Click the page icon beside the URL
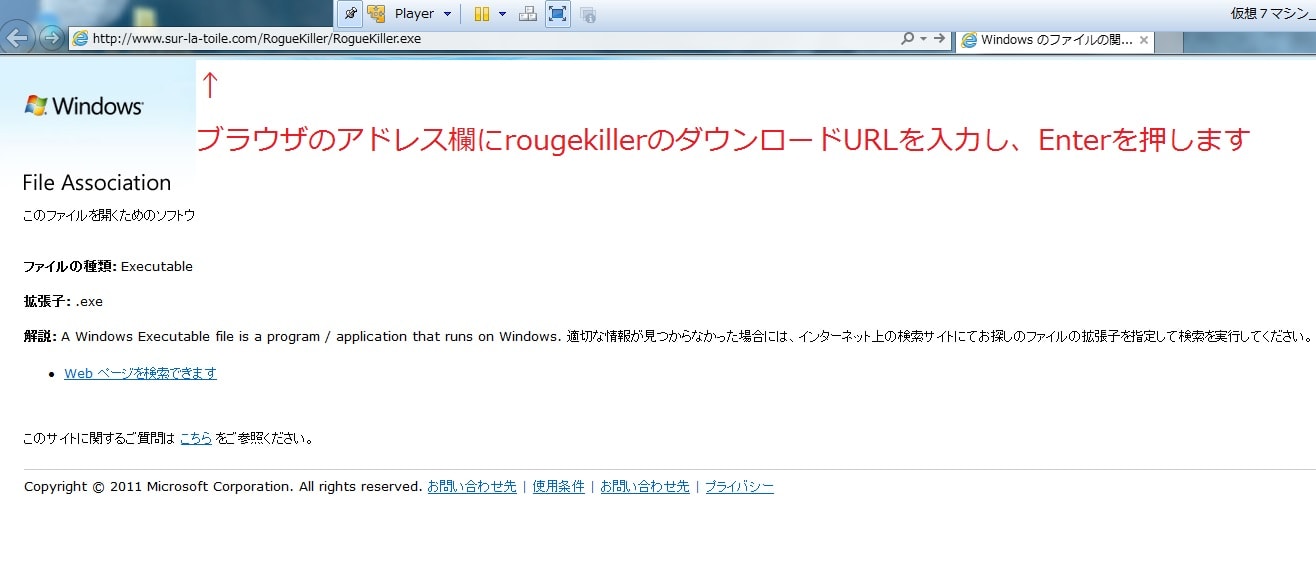 (80, 39)
